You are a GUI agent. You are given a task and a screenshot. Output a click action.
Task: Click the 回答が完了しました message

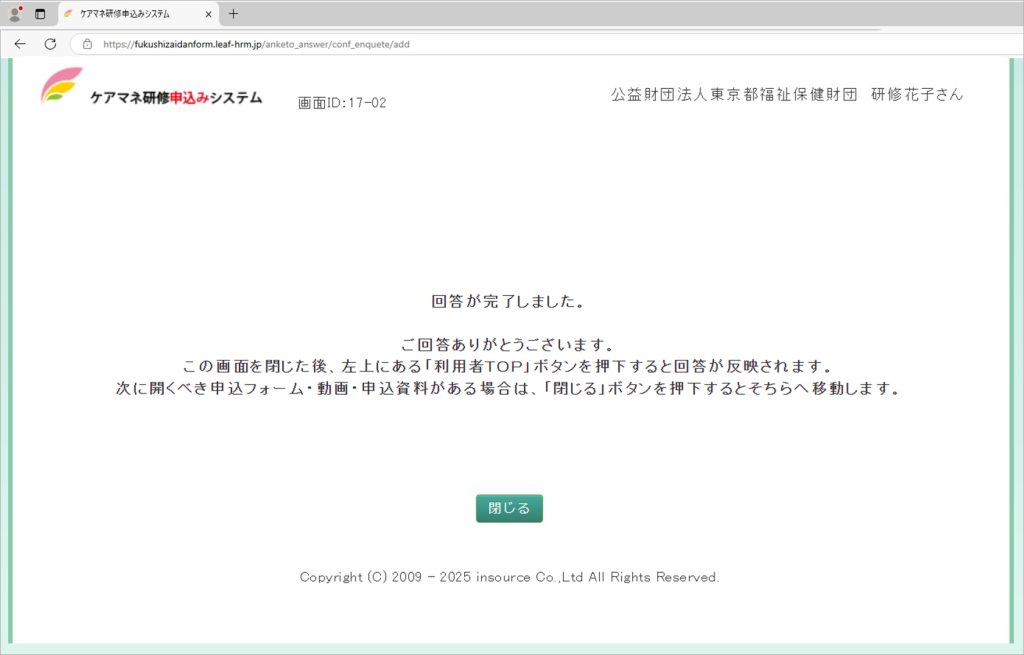[508, 301]
